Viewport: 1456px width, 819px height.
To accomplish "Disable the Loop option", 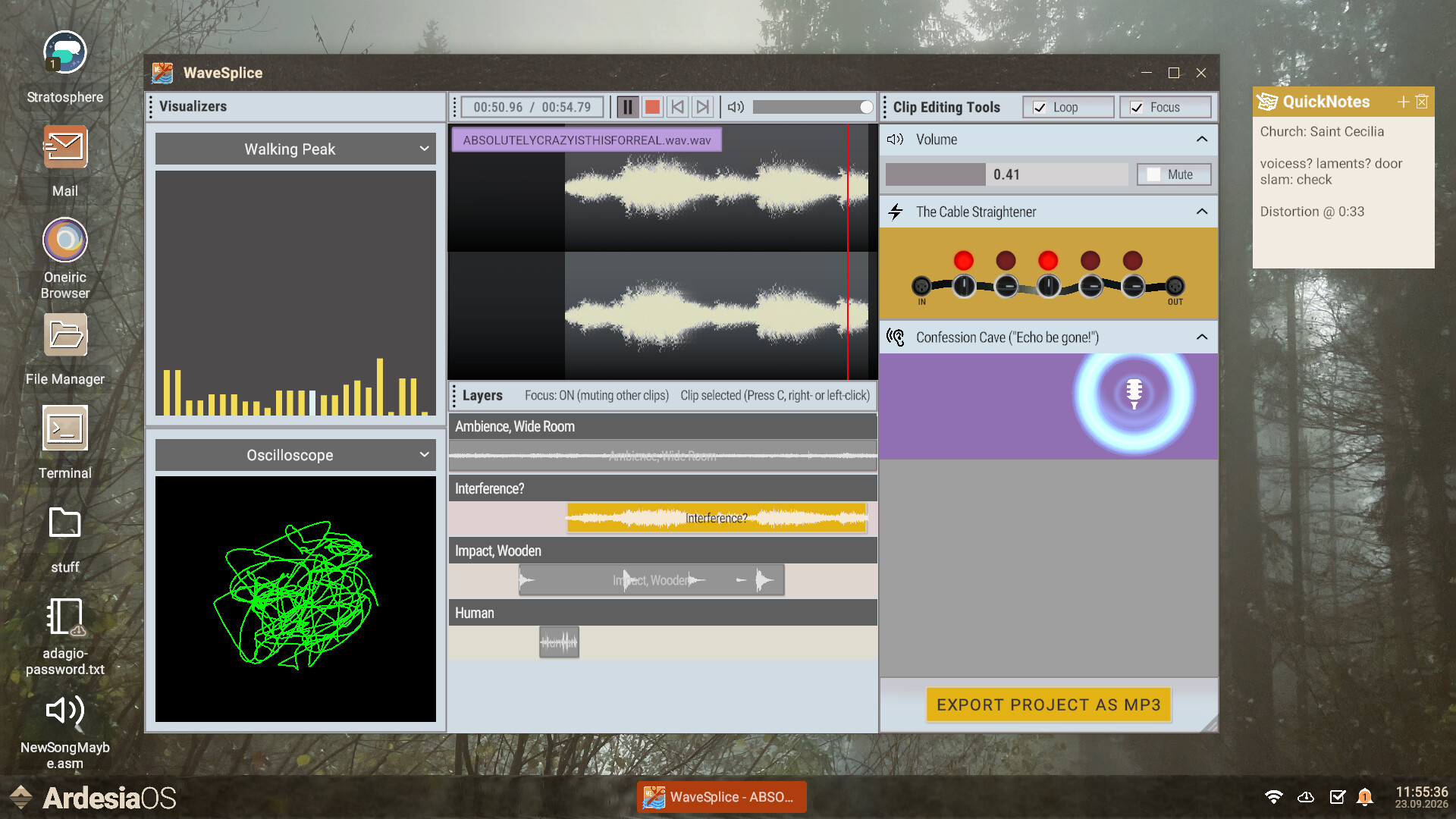I will coord(1038,107).
